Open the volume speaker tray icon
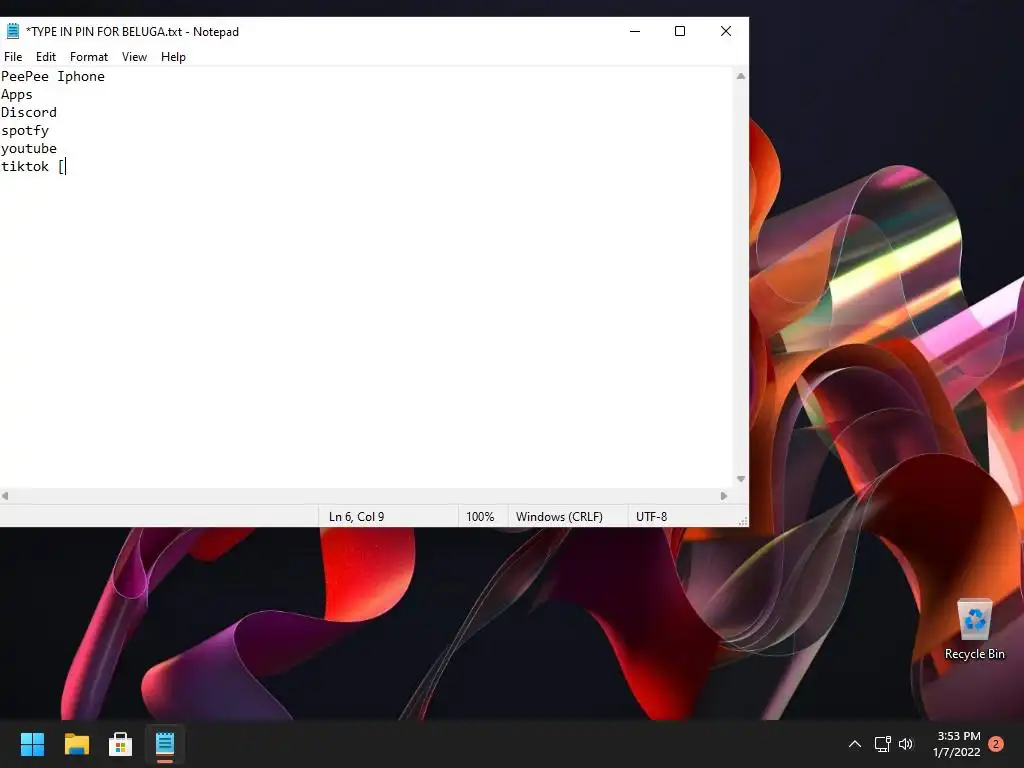The height and width of the screenshot is (768, 1024). (906, 744)
